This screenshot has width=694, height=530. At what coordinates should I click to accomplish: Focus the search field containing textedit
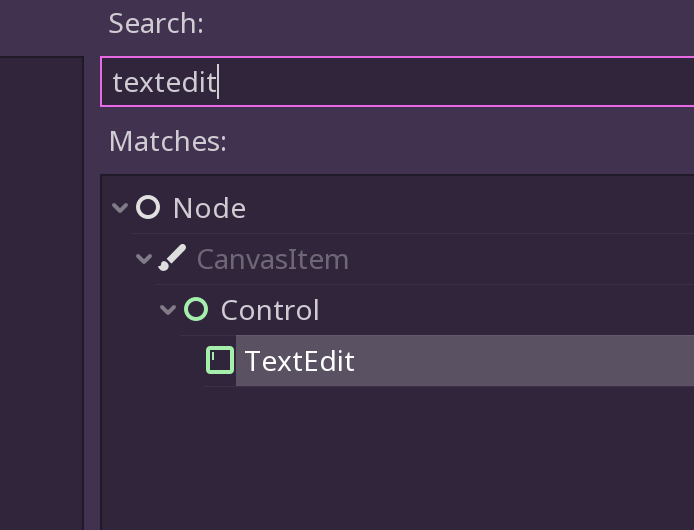click(397, 81)
